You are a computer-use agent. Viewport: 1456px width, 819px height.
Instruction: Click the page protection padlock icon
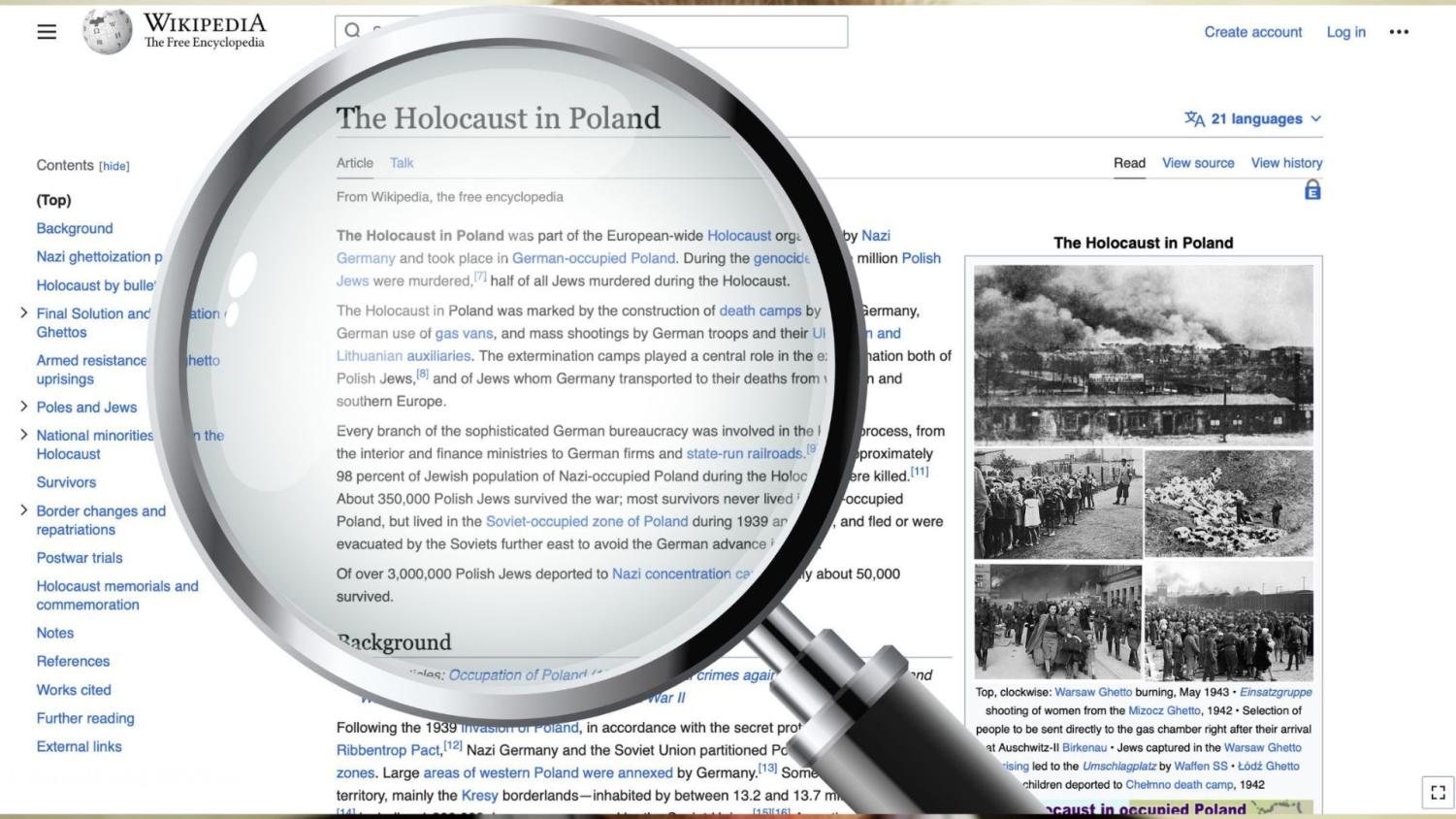(1312, 190)
